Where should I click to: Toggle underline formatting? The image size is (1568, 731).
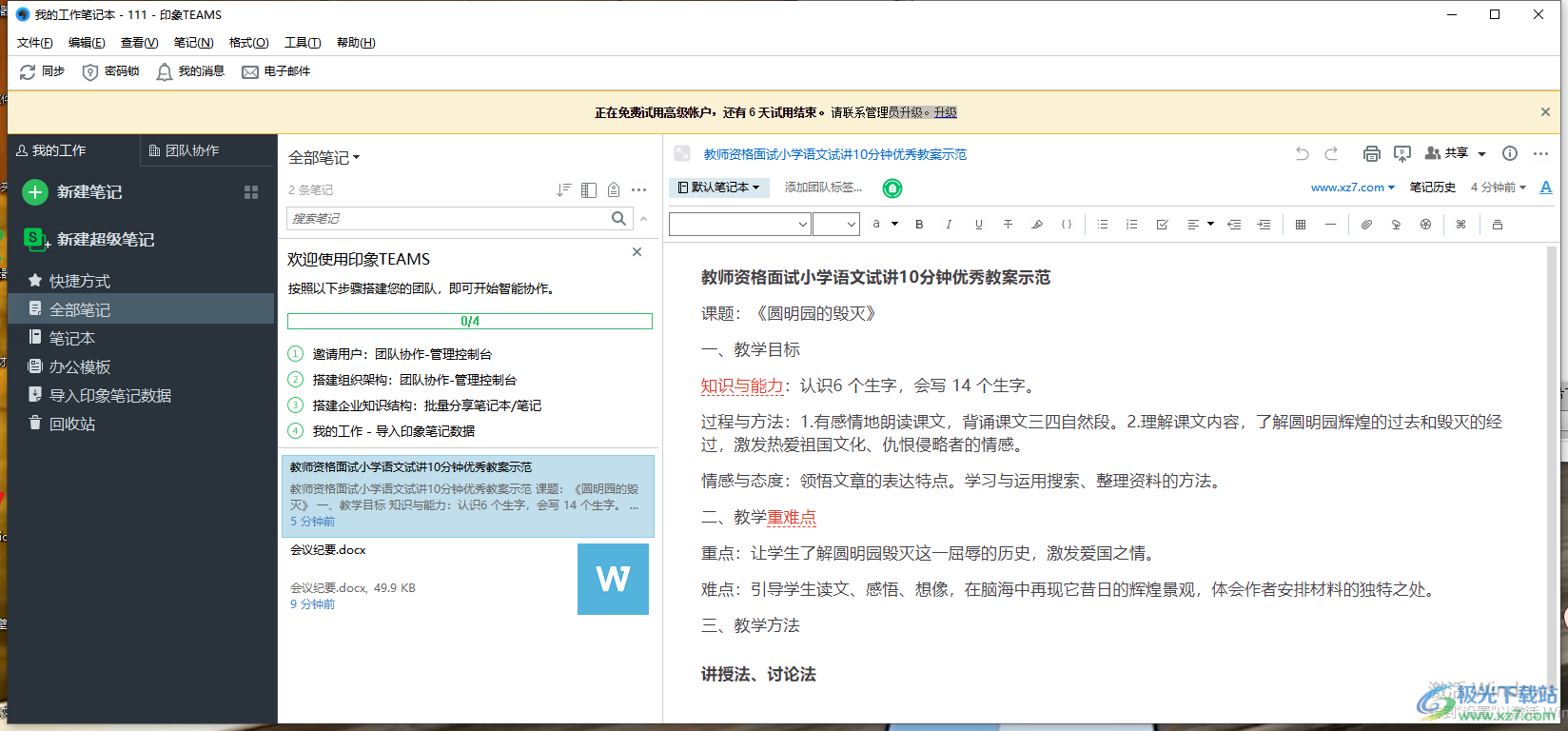coord(978,225)
